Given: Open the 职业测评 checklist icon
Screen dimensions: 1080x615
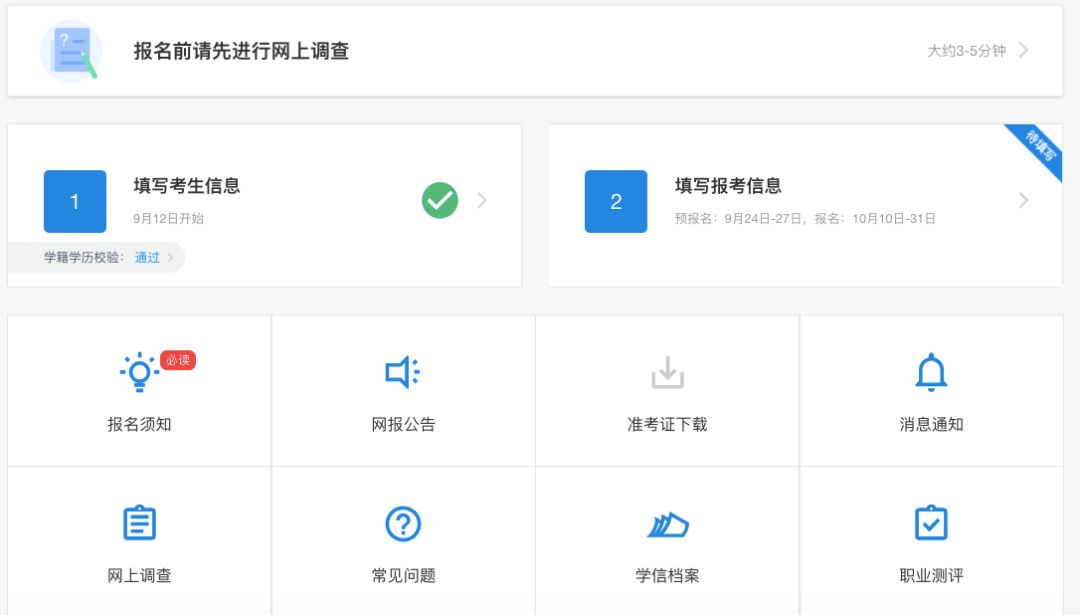Looking at the screenshot, I should 931,523.
